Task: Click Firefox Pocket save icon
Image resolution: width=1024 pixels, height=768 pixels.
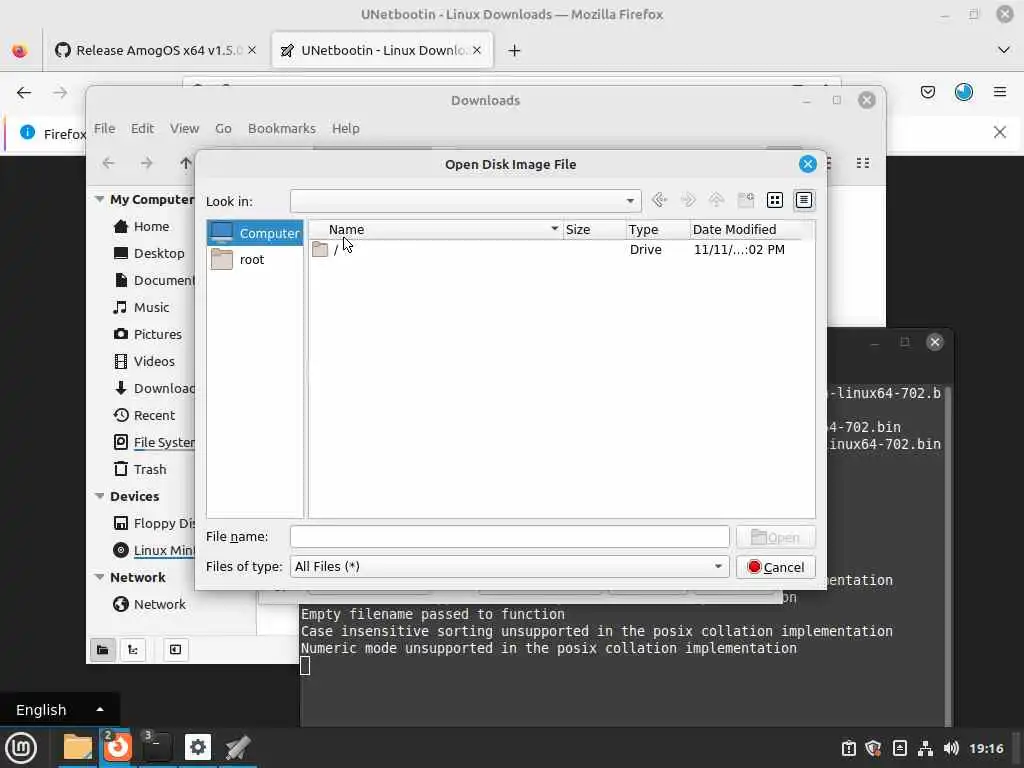Action: 928,92
